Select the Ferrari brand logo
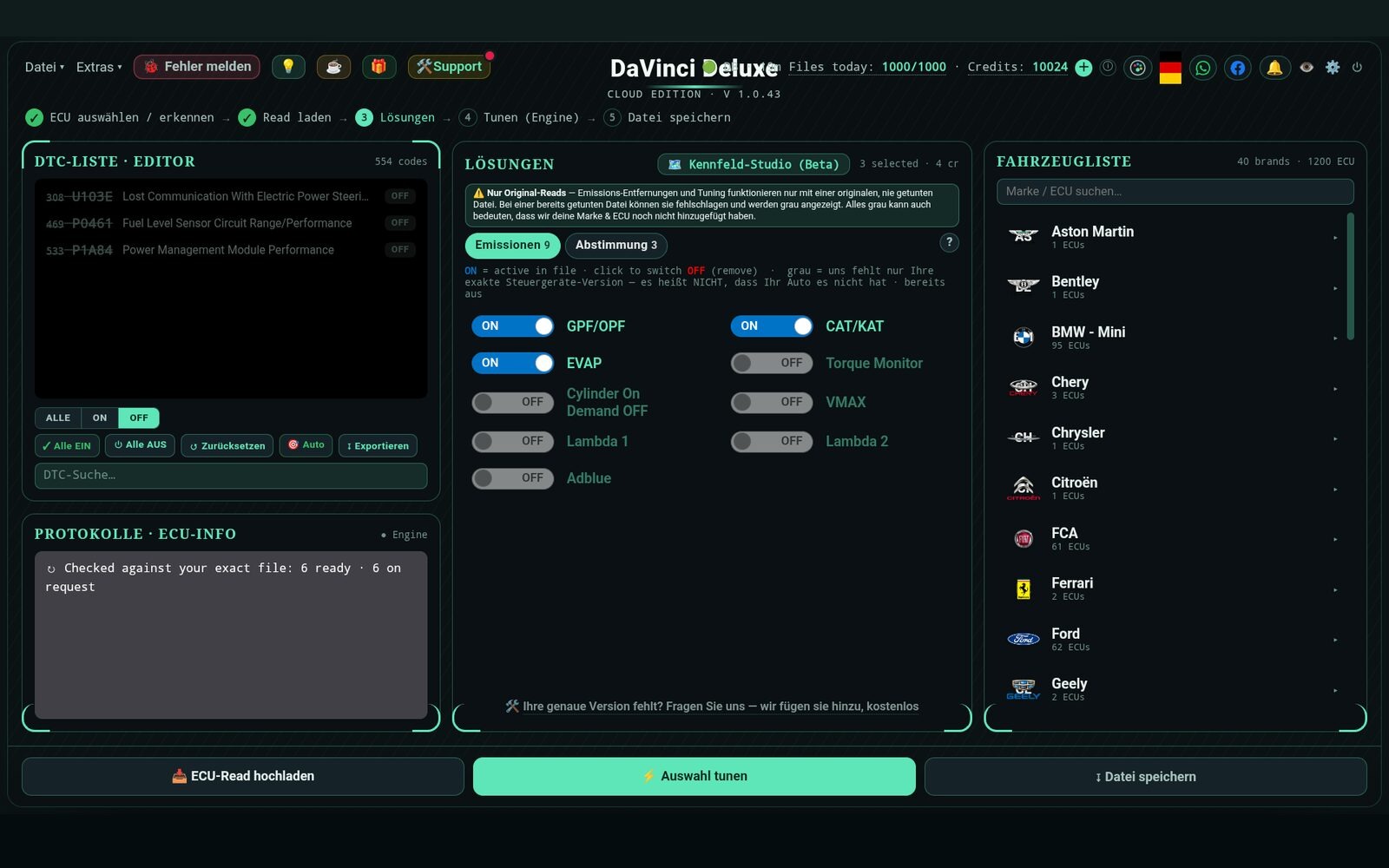1389x868 pixels. point(1024,589)
